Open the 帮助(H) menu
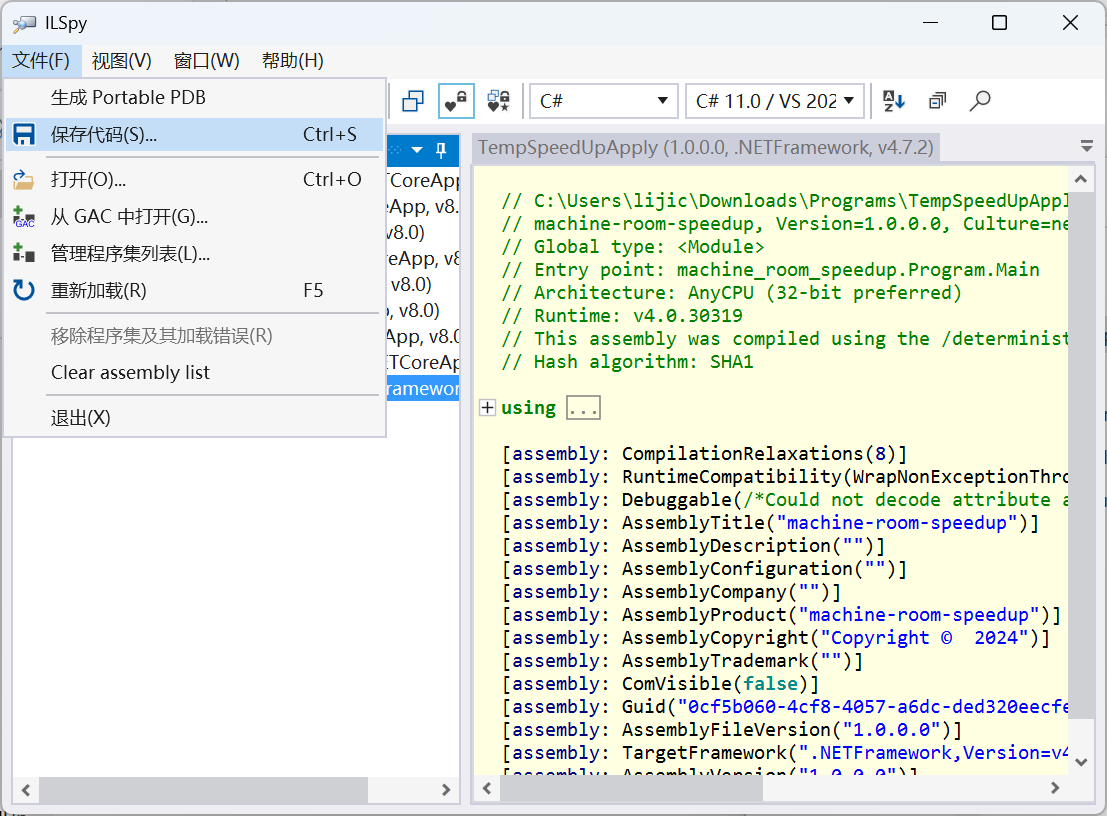The width and height of the screenshot is (1107, 816). point(292,61)
